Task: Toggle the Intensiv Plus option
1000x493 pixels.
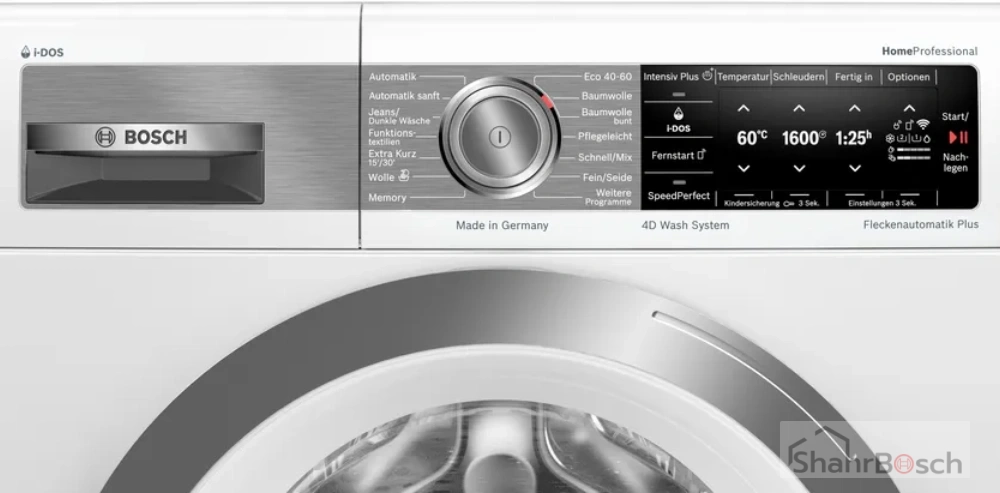Action: pos(678,77)
